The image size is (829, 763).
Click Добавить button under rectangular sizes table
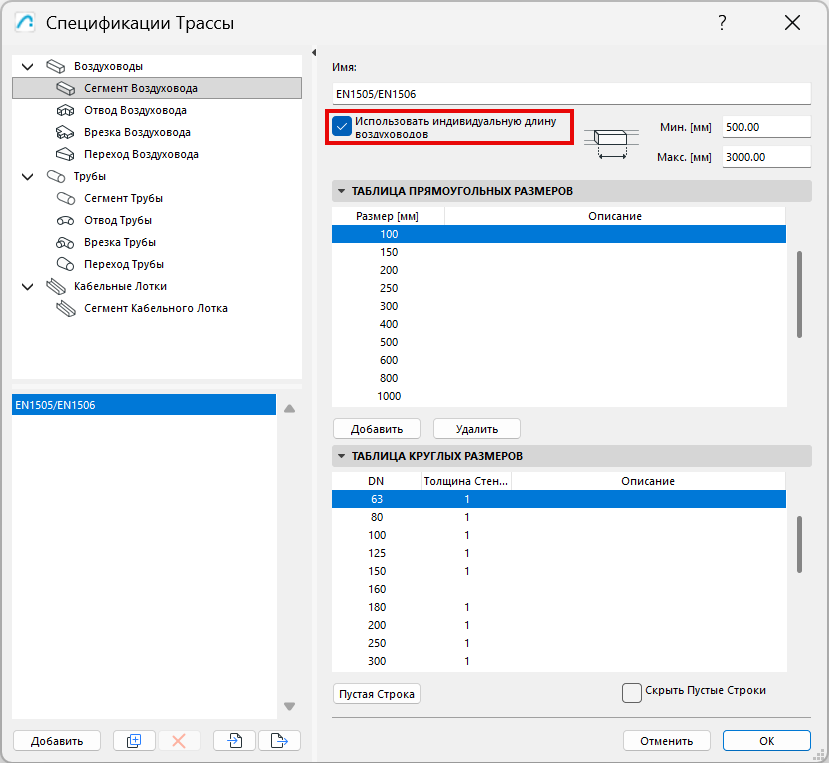(377, 429)
